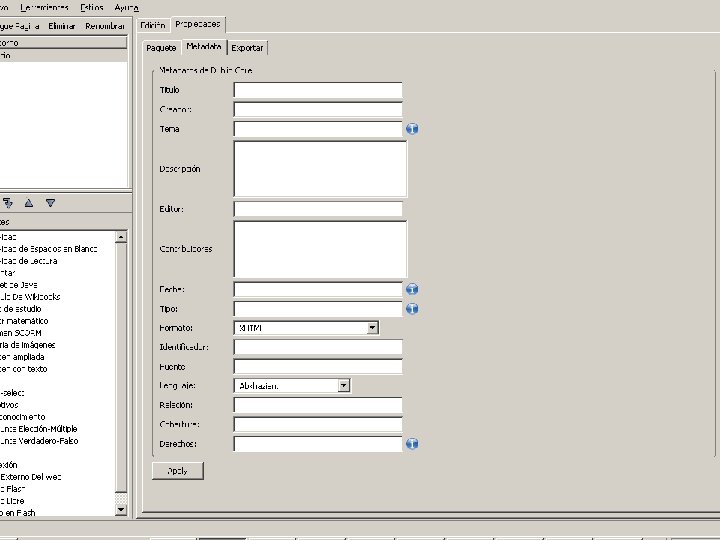Select 'Imagen ampliada' iDevice
Screen dimensions: 720x540
click(x=22, y=356)
